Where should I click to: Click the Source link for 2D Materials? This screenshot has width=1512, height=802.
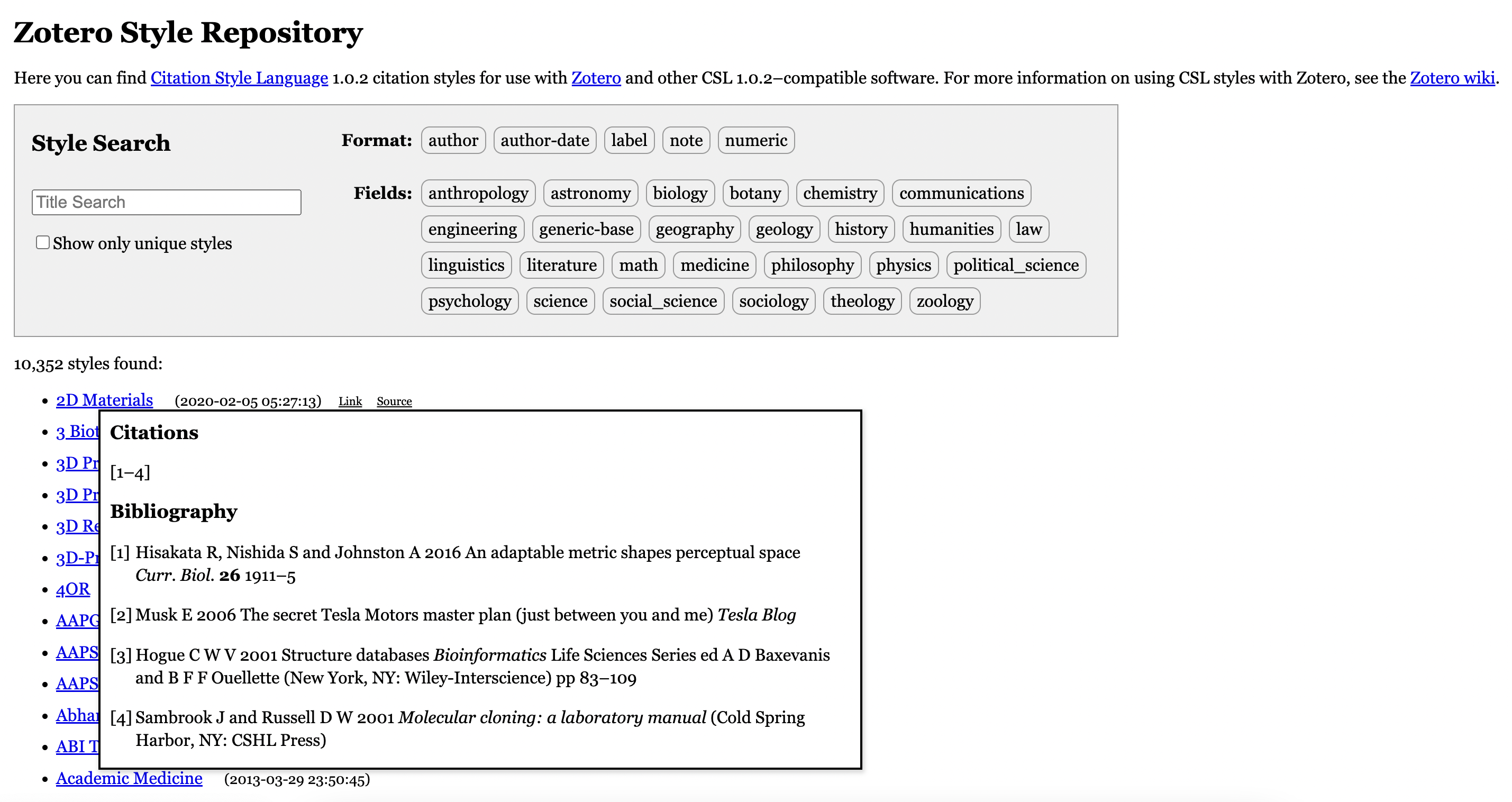394,402
